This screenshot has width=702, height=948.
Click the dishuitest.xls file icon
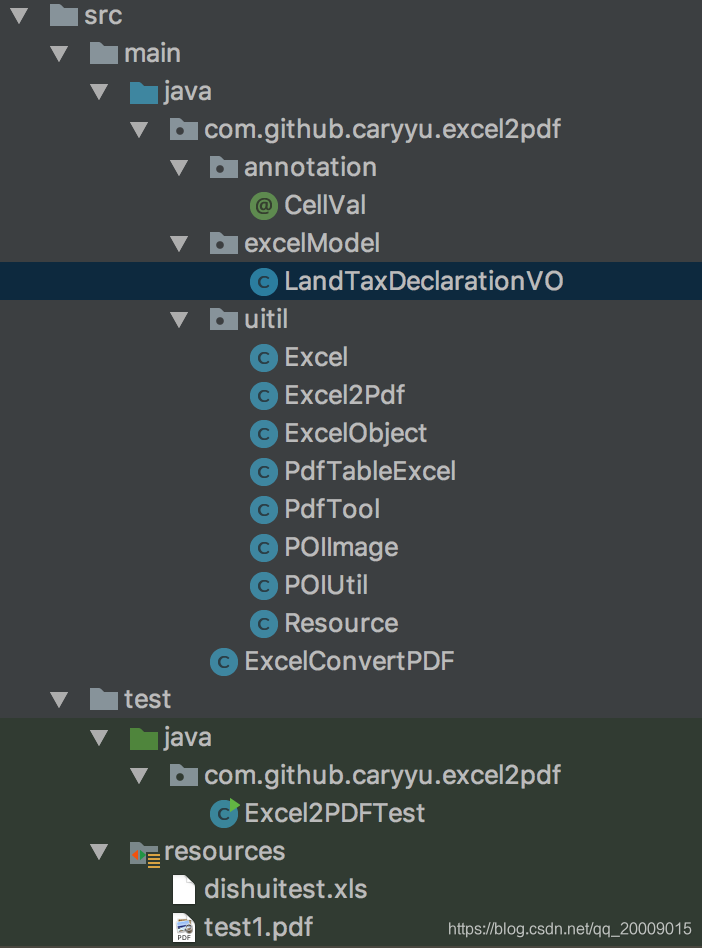[184, 889]
